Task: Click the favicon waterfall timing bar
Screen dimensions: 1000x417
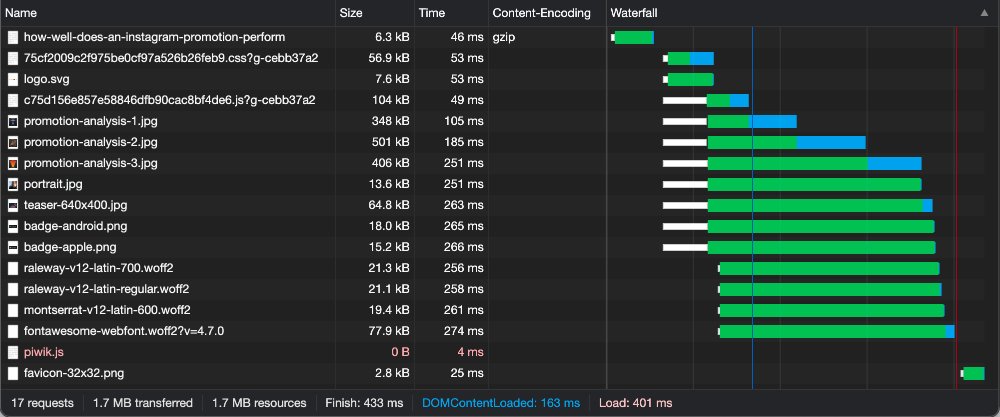Action: [974, 373]
